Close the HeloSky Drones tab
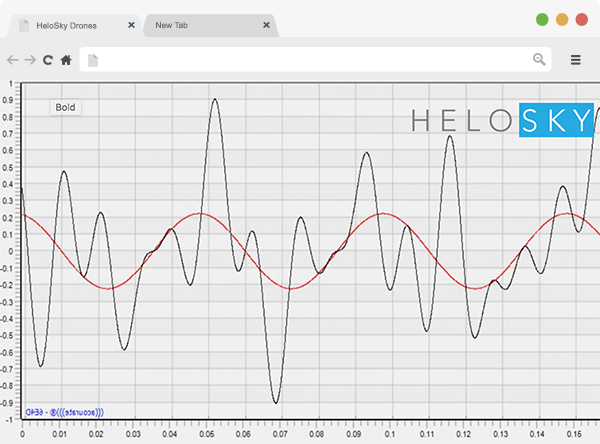The height and width of the screenshot is (444, 600). [132, 23]
